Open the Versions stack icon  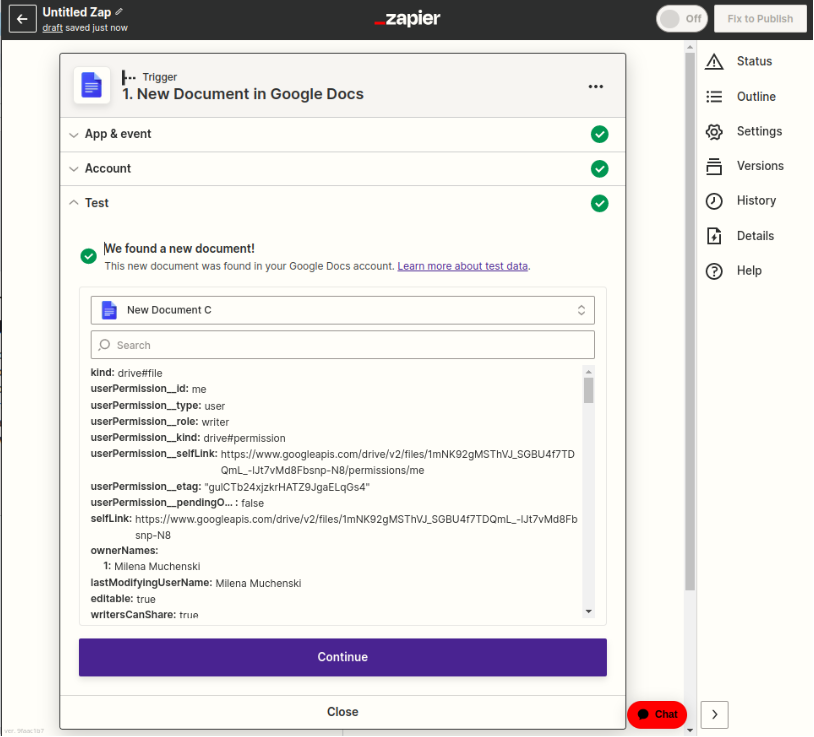point(714,166)
